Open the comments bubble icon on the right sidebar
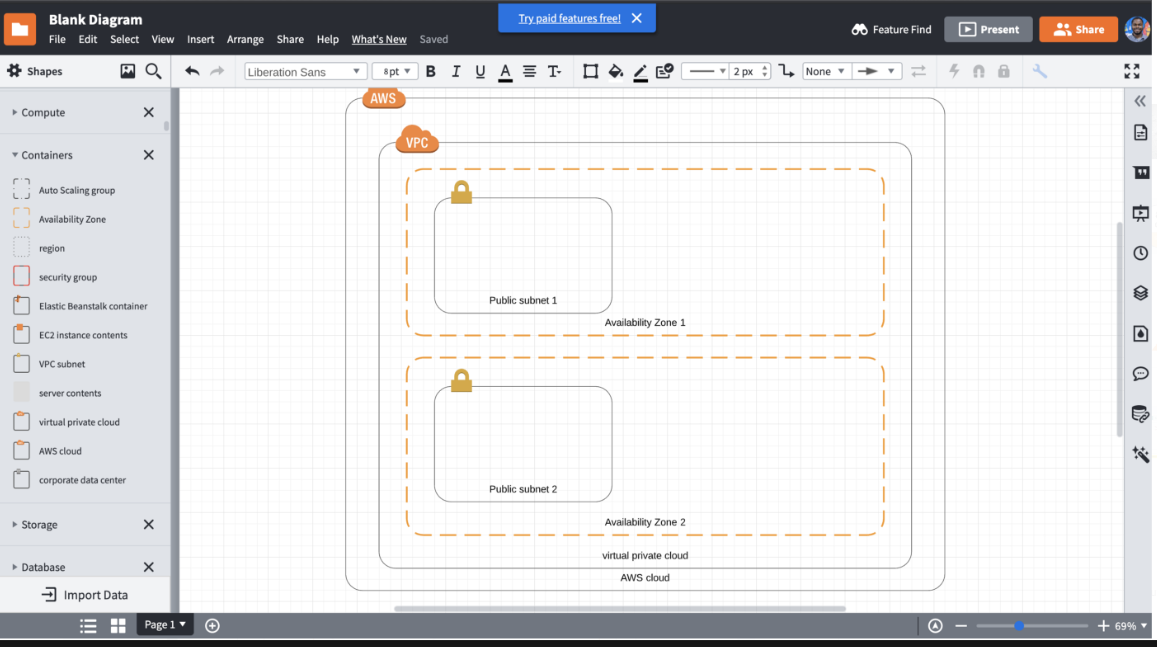This screenshot has width=1157, height=647. click(1140, 373)
